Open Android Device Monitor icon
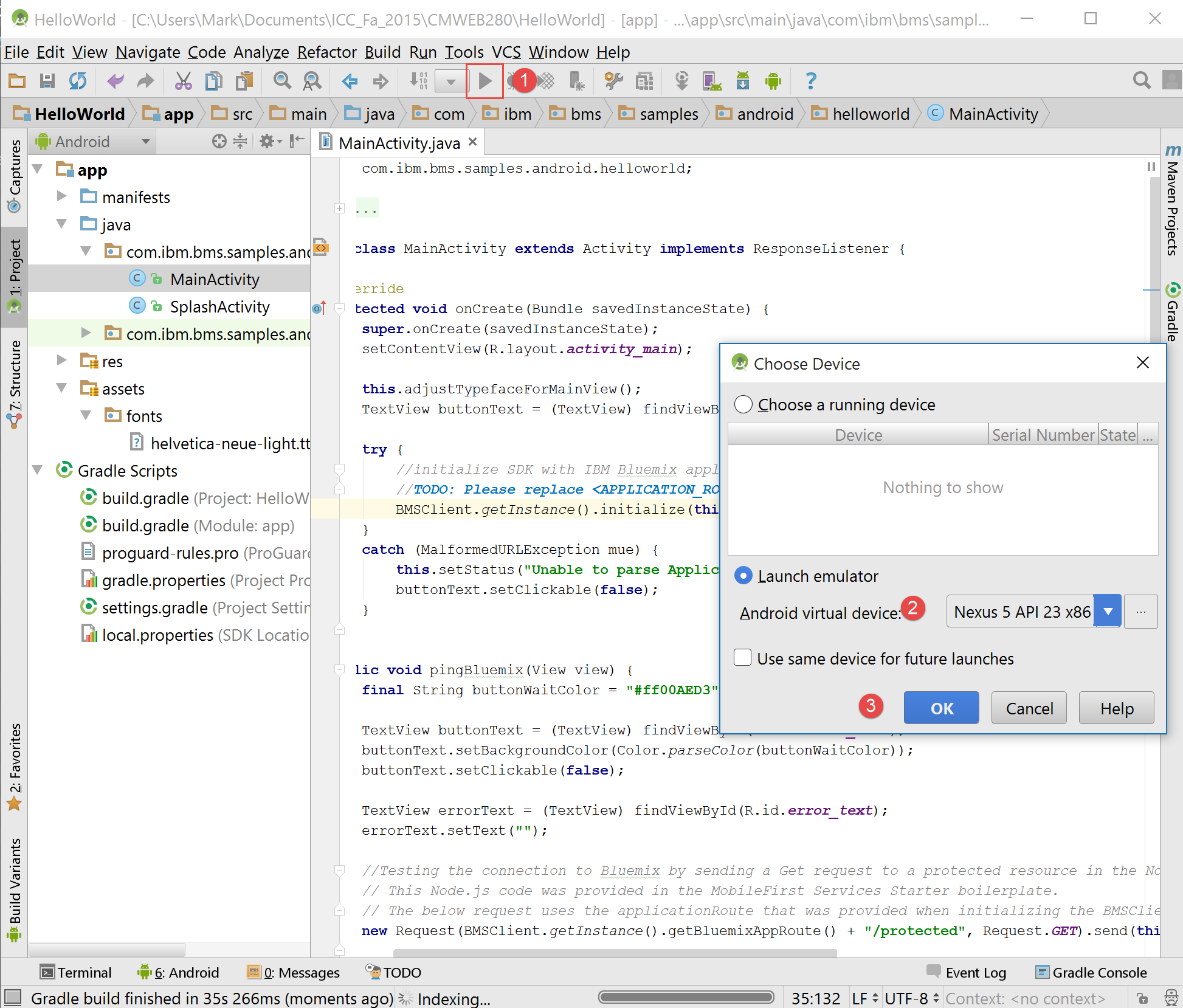This screenshot has height=1008, width=1183. click(773, 81)
